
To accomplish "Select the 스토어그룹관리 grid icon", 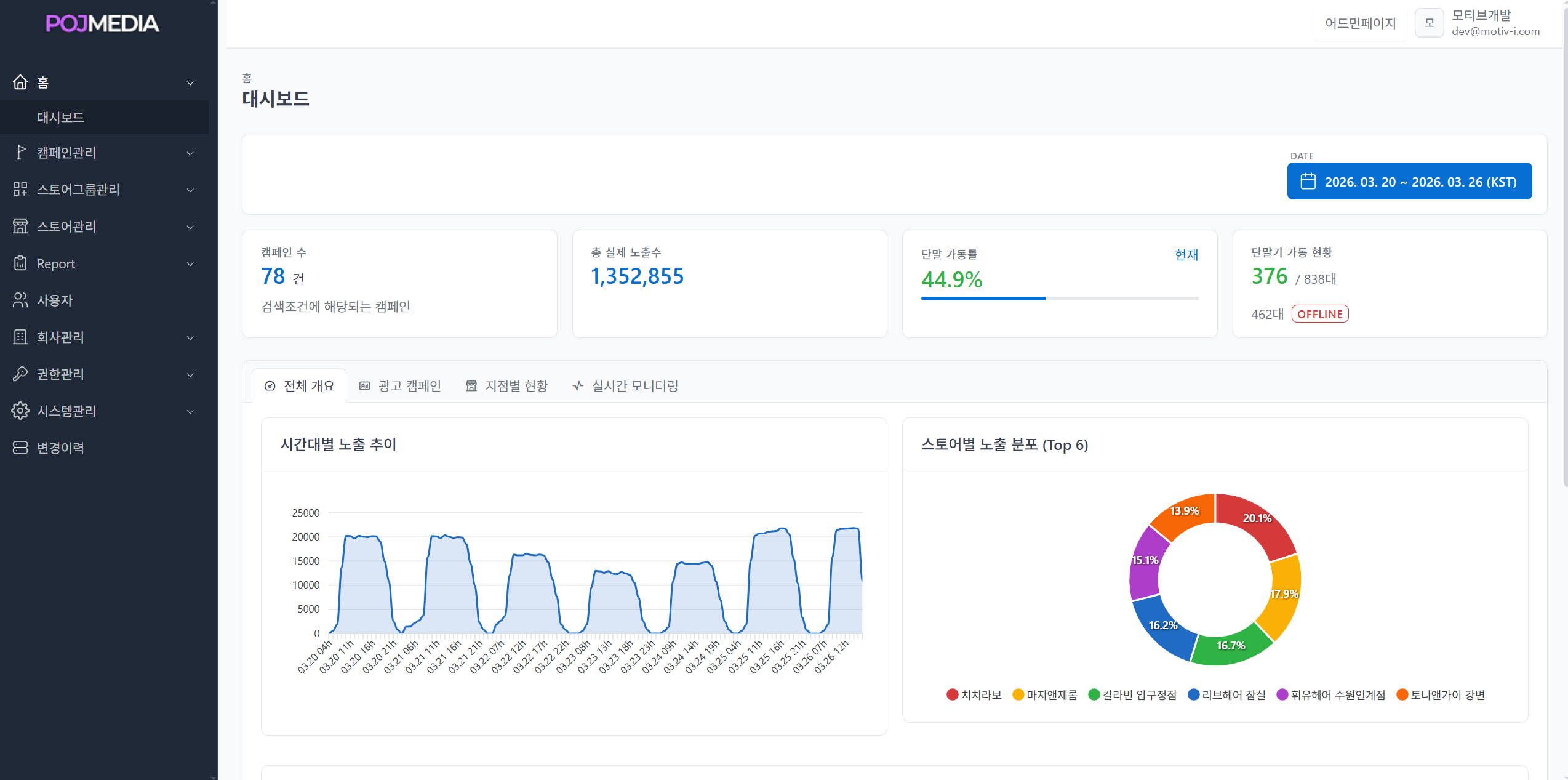I will (20, 189).
